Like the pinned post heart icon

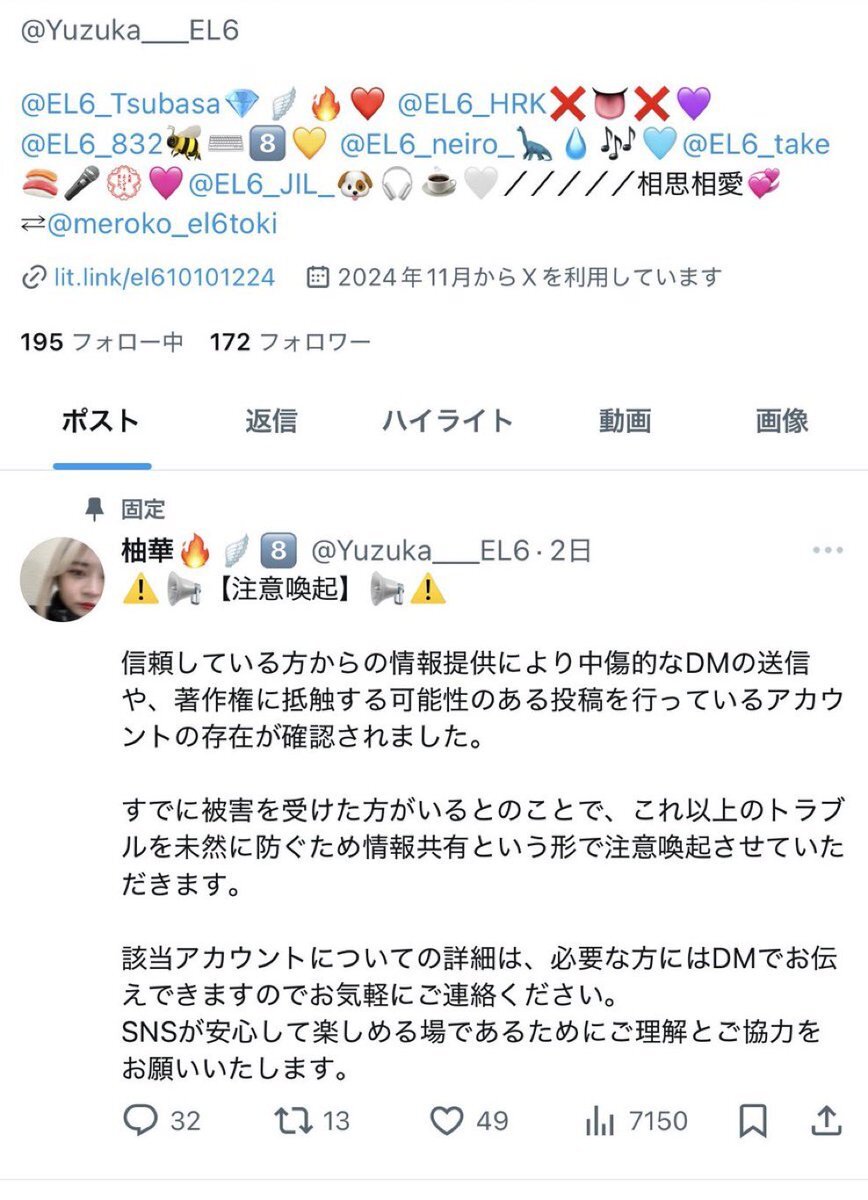447,1121
